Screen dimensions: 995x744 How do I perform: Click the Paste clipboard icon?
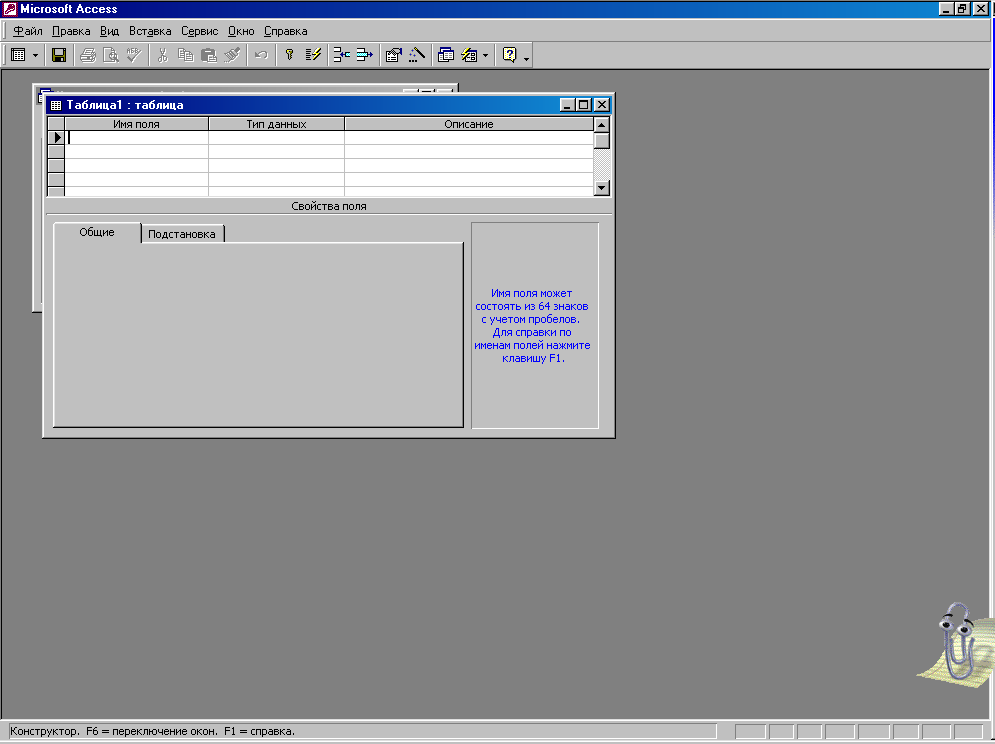click(209, 55)
